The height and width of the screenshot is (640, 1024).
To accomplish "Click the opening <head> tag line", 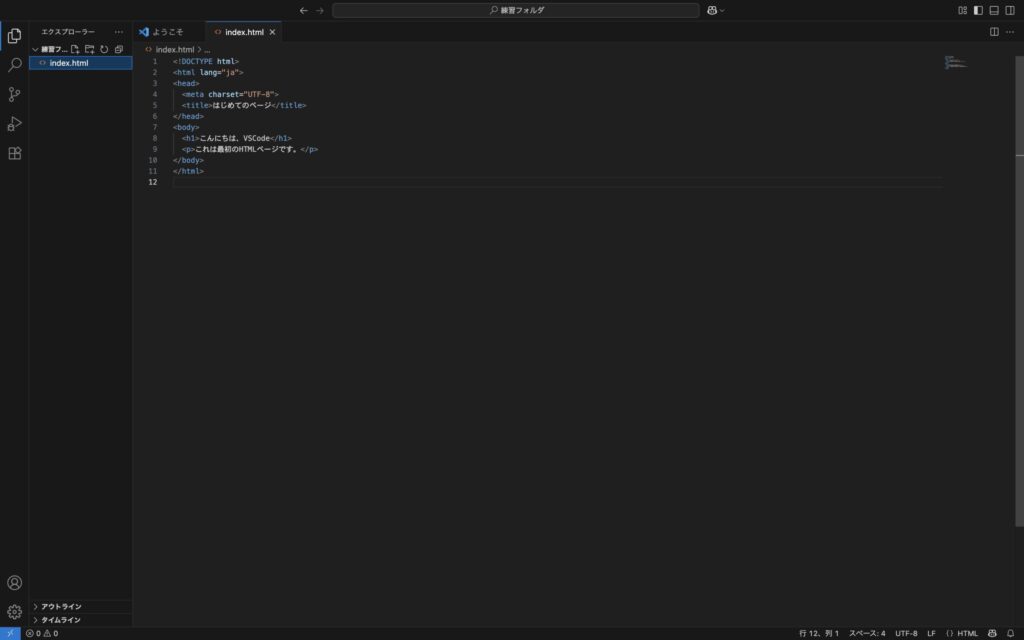I will (x=186, y=84).
